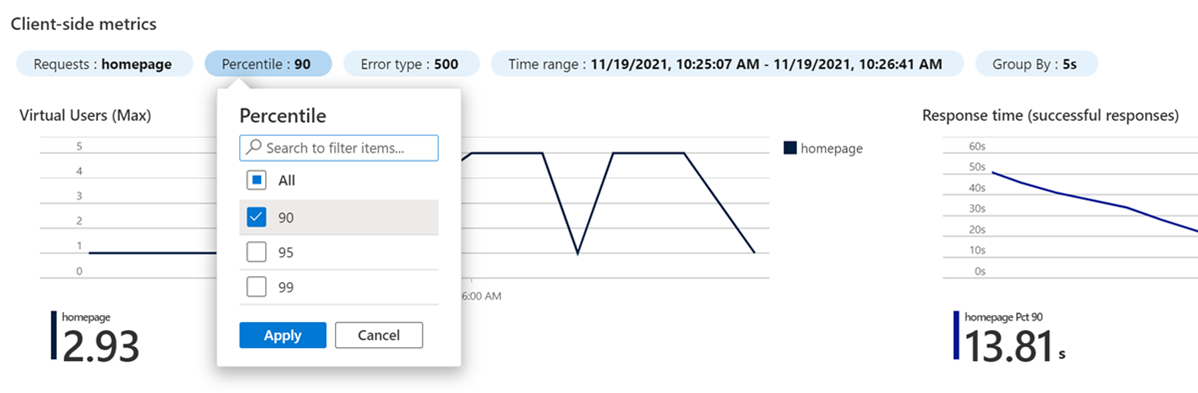Focus the Search to filter items field
1198x393 pixels.
pos(338,148)
